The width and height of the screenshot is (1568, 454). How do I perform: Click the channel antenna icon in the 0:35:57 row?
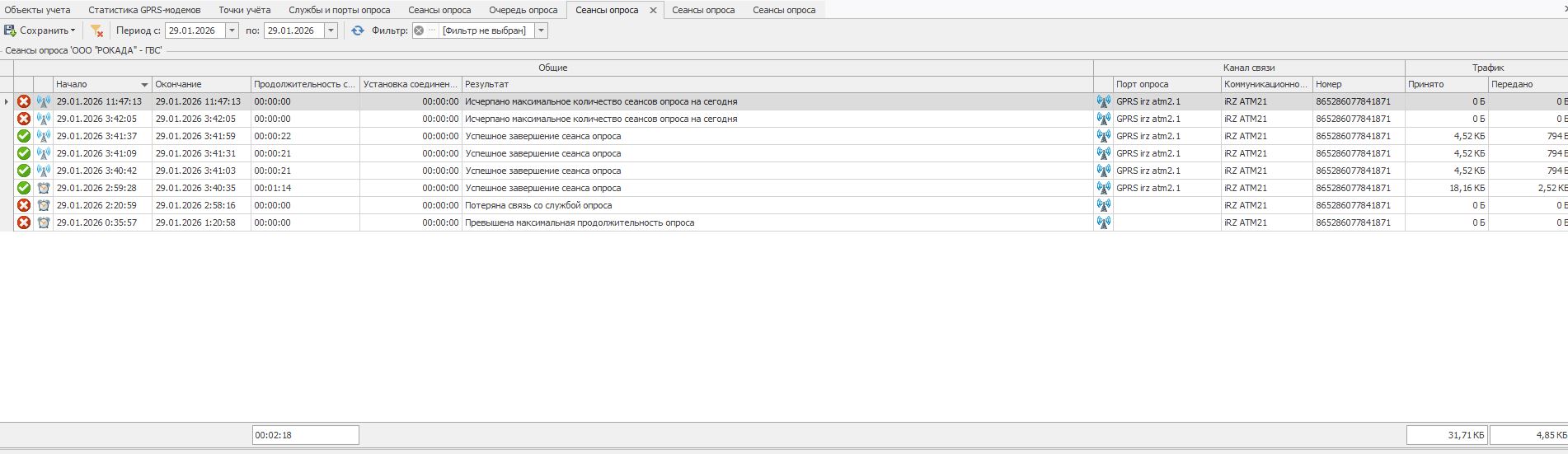click(x=1103, y=222)
